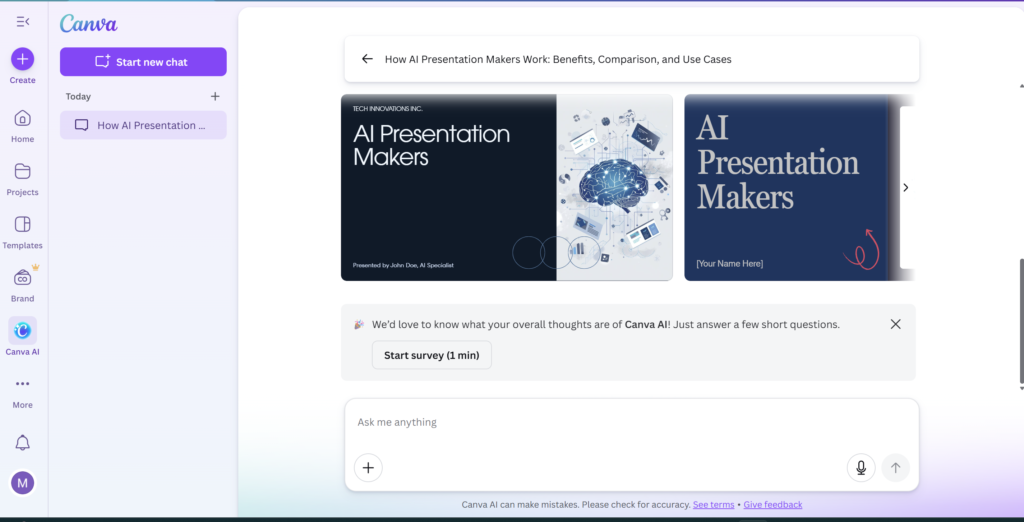The image size is (1024, 522).
Task: Add attachment with plus button in prompt
Action: coord(368,468)
